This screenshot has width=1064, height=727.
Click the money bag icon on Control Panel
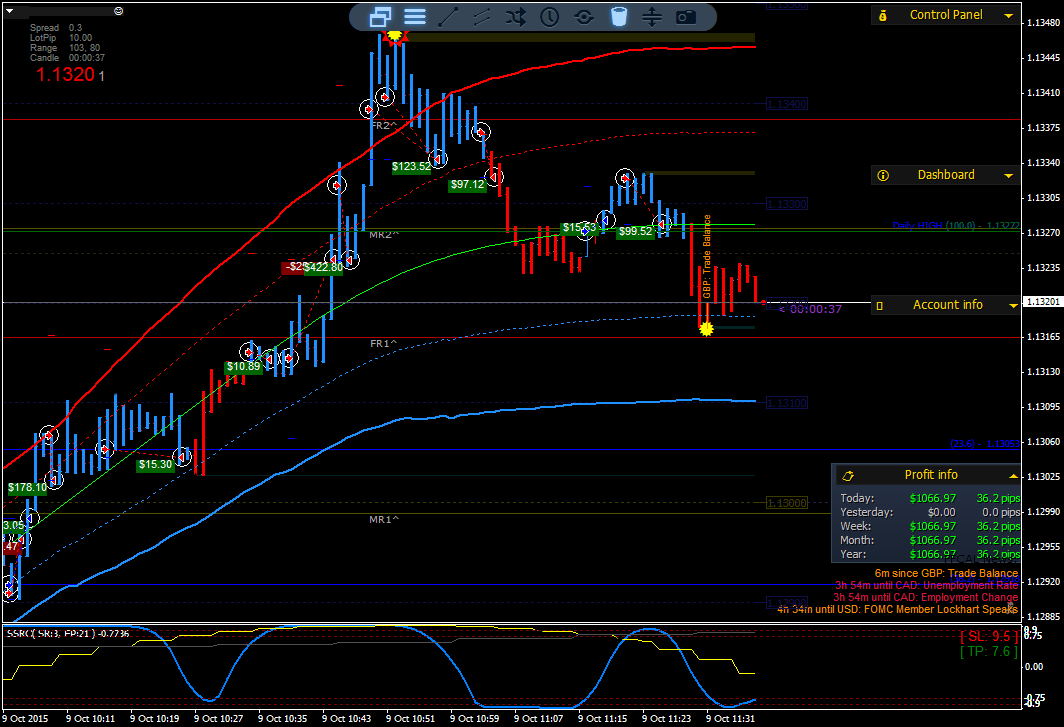pos(883,15)
